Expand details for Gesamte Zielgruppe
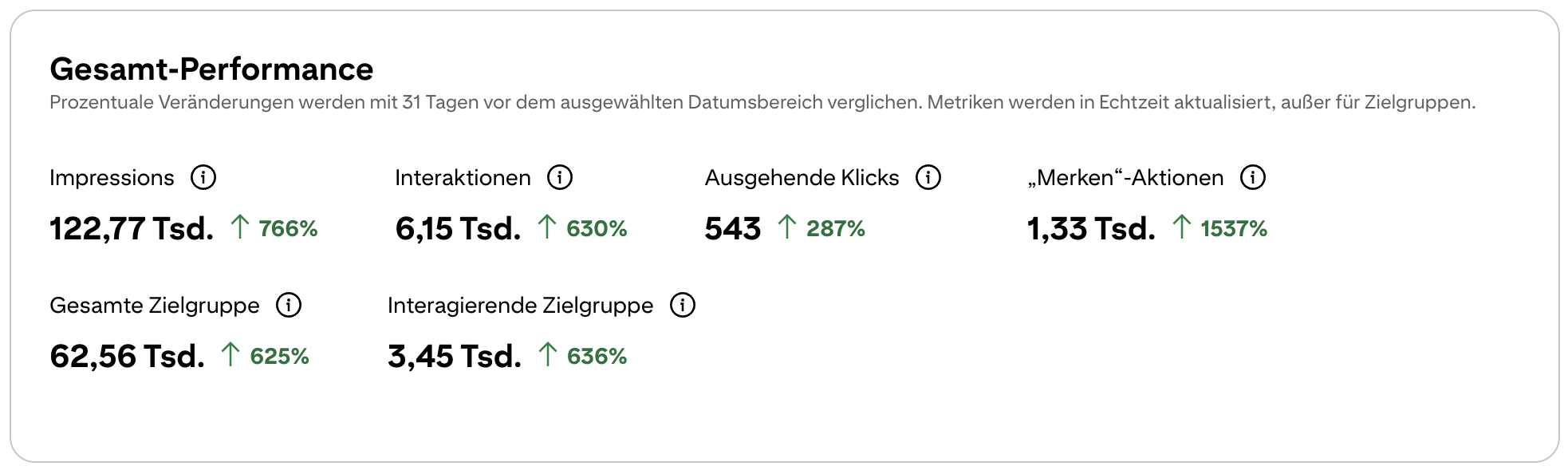Image resolution: width=1568 pixels, height=474 pixels. [x=154, y=304]
